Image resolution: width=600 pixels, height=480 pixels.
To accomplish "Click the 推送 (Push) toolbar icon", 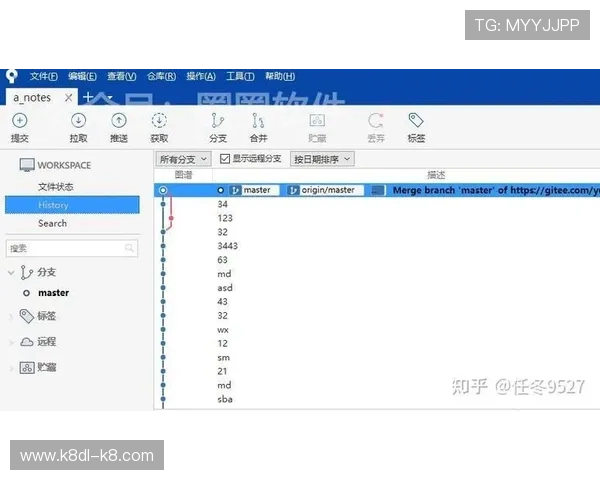I will (x=119, y=121).
